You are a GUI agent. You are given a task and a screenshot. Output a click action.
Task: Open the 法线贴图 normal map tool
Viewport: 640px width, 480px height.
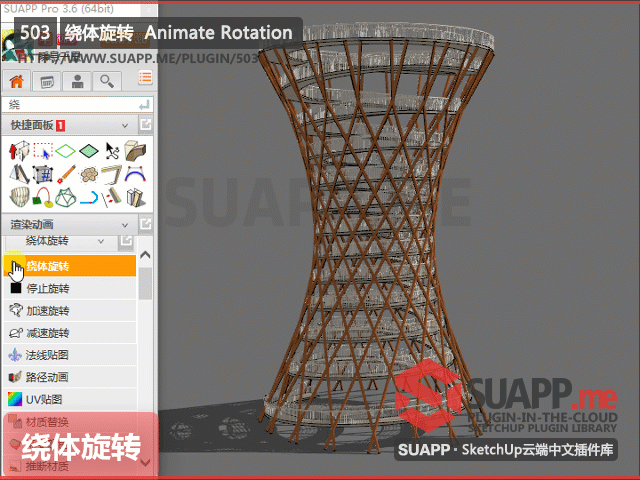click(70, 355)
